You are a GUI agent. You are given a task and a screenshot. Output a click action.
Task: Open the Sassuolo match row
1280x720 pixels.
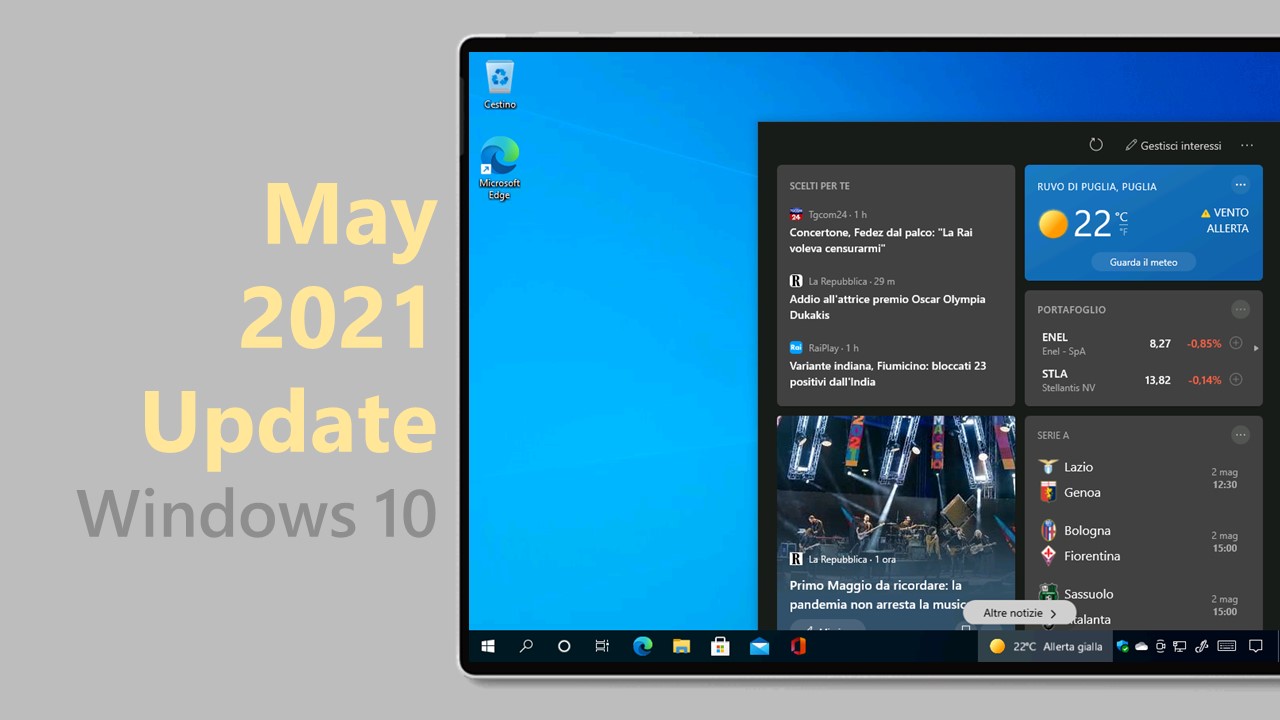pyautogui.click(x=1143, y=605)
